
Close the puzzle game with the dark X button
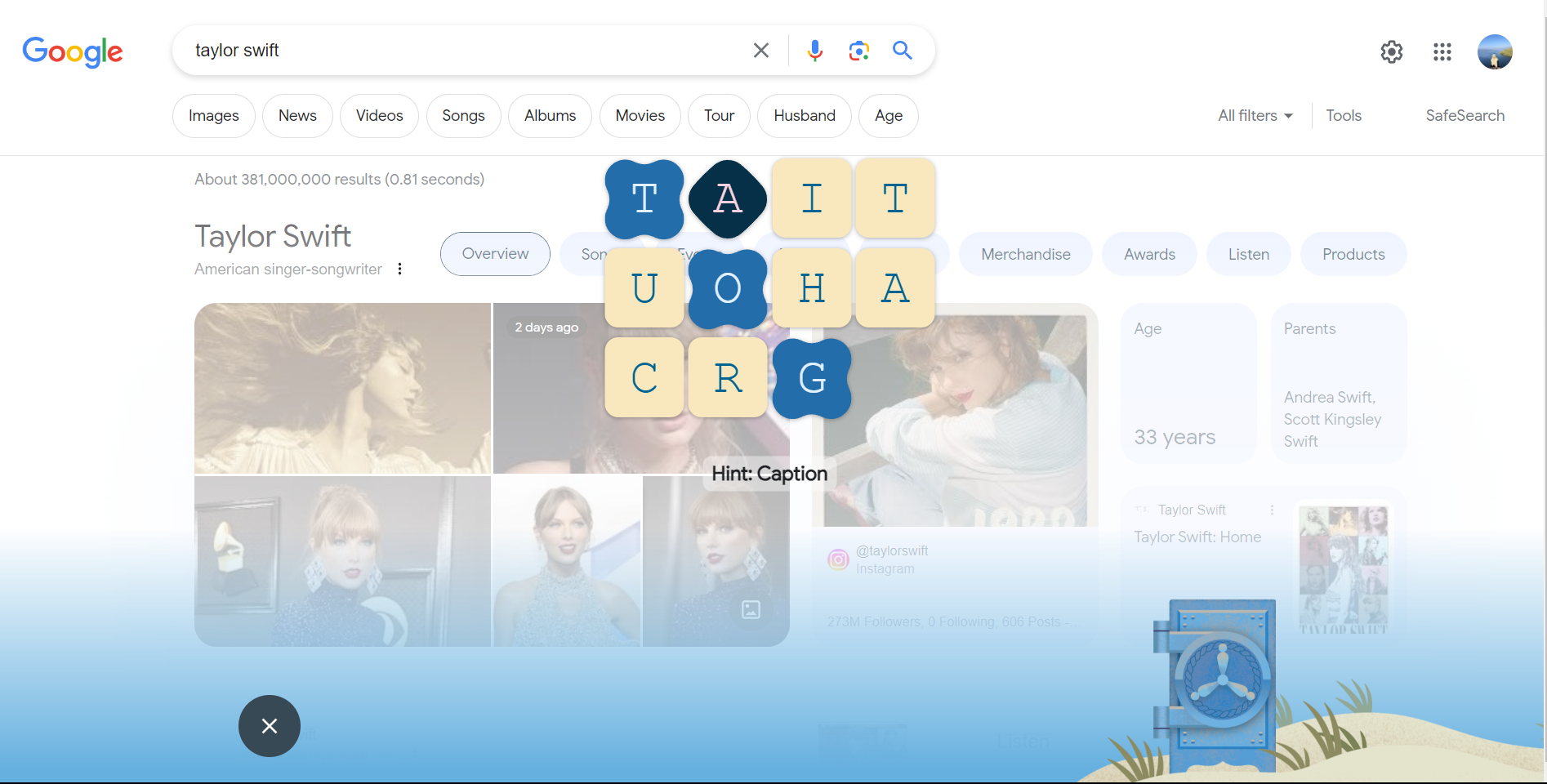coord(270,726)
